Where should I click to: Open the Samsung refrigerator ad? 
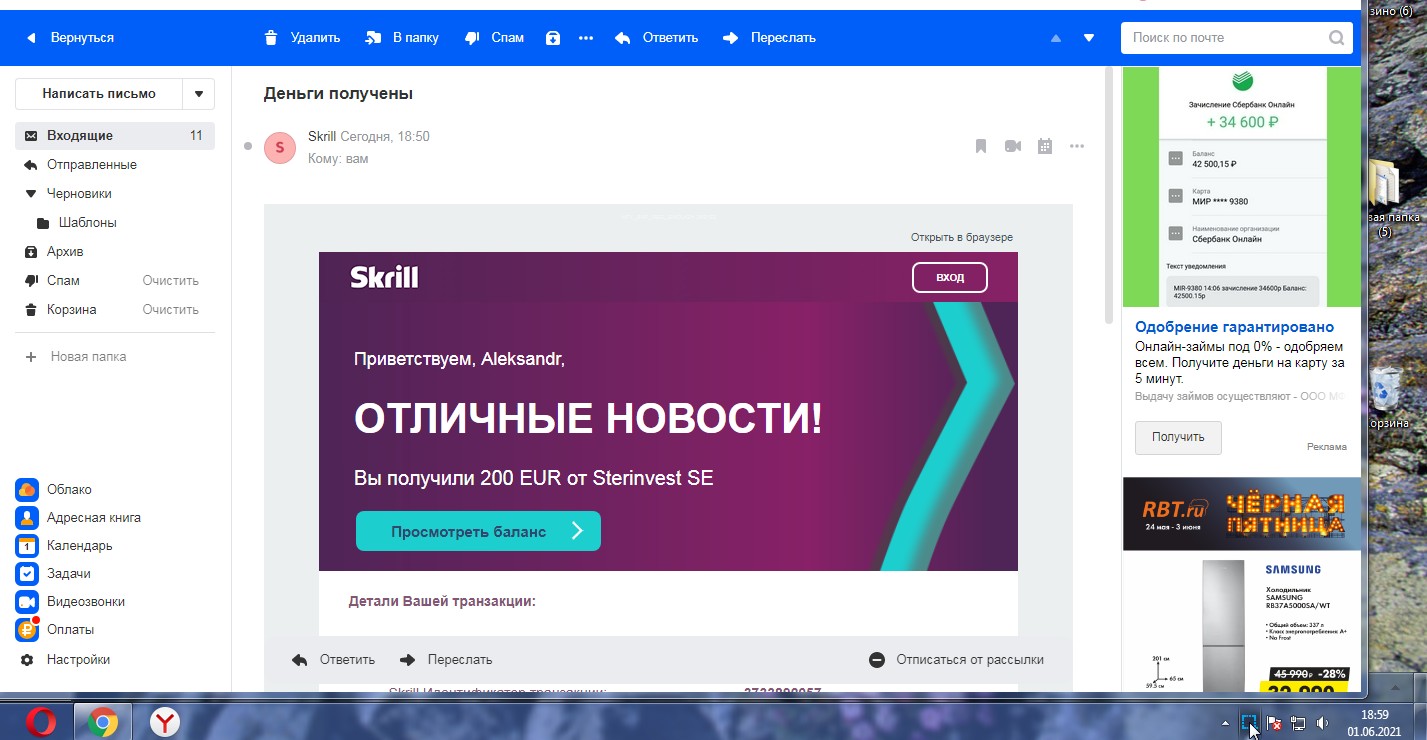pyautogui.click(x=1242, y=622)
